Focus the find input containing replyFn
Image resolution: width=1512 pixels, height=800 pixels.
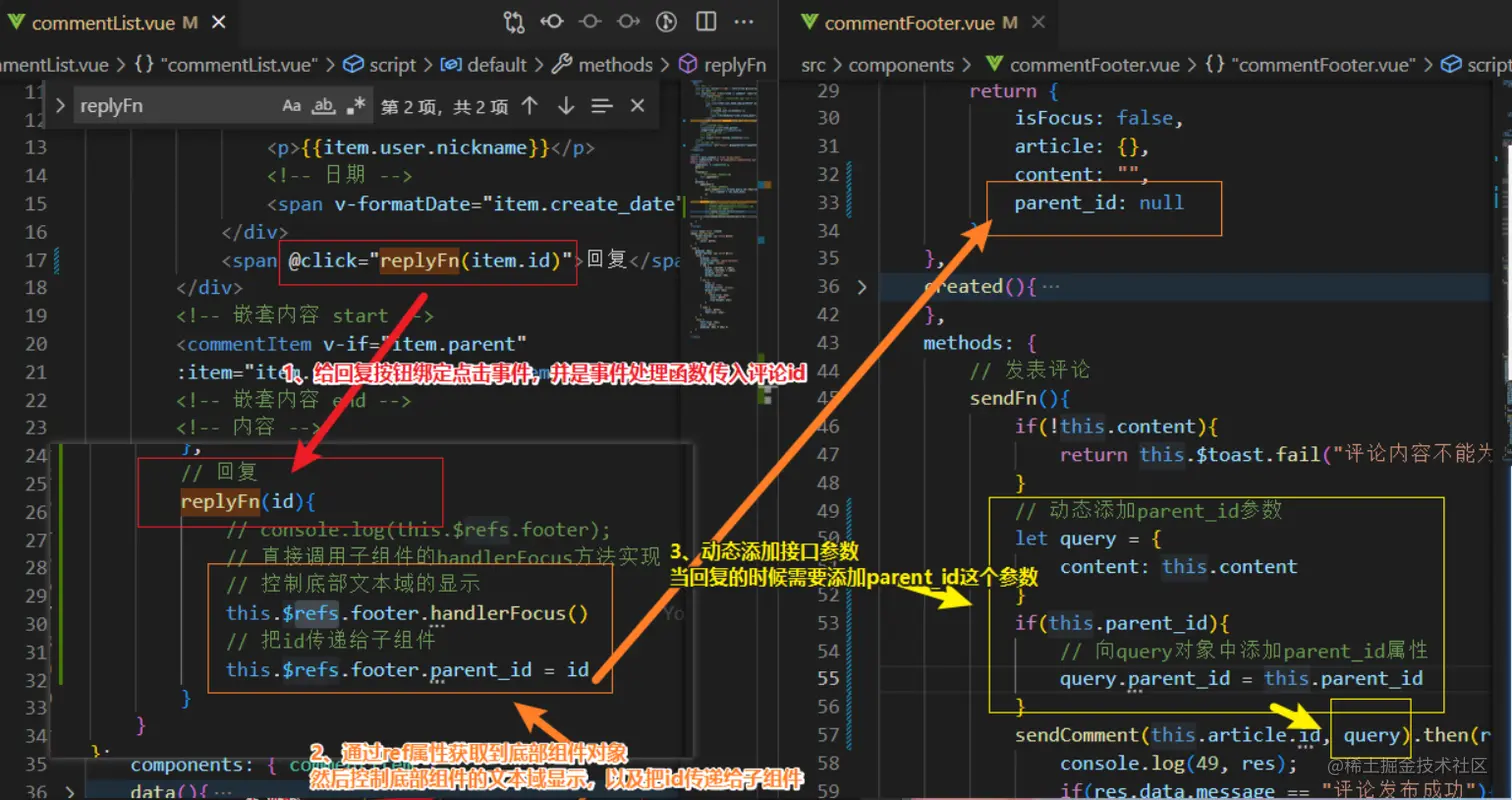[x=175, y=105]
